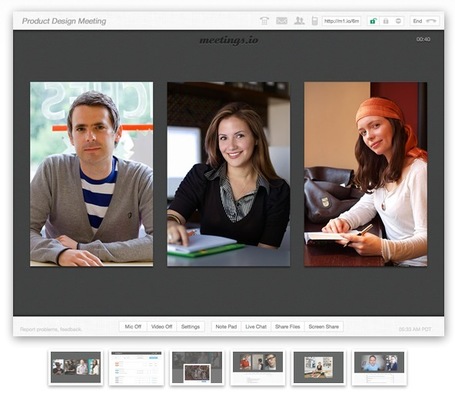Viewport: 455px width, 400px height.
Task: Open fifth gallery thumbnail with single video
Action: coord(318,367)
